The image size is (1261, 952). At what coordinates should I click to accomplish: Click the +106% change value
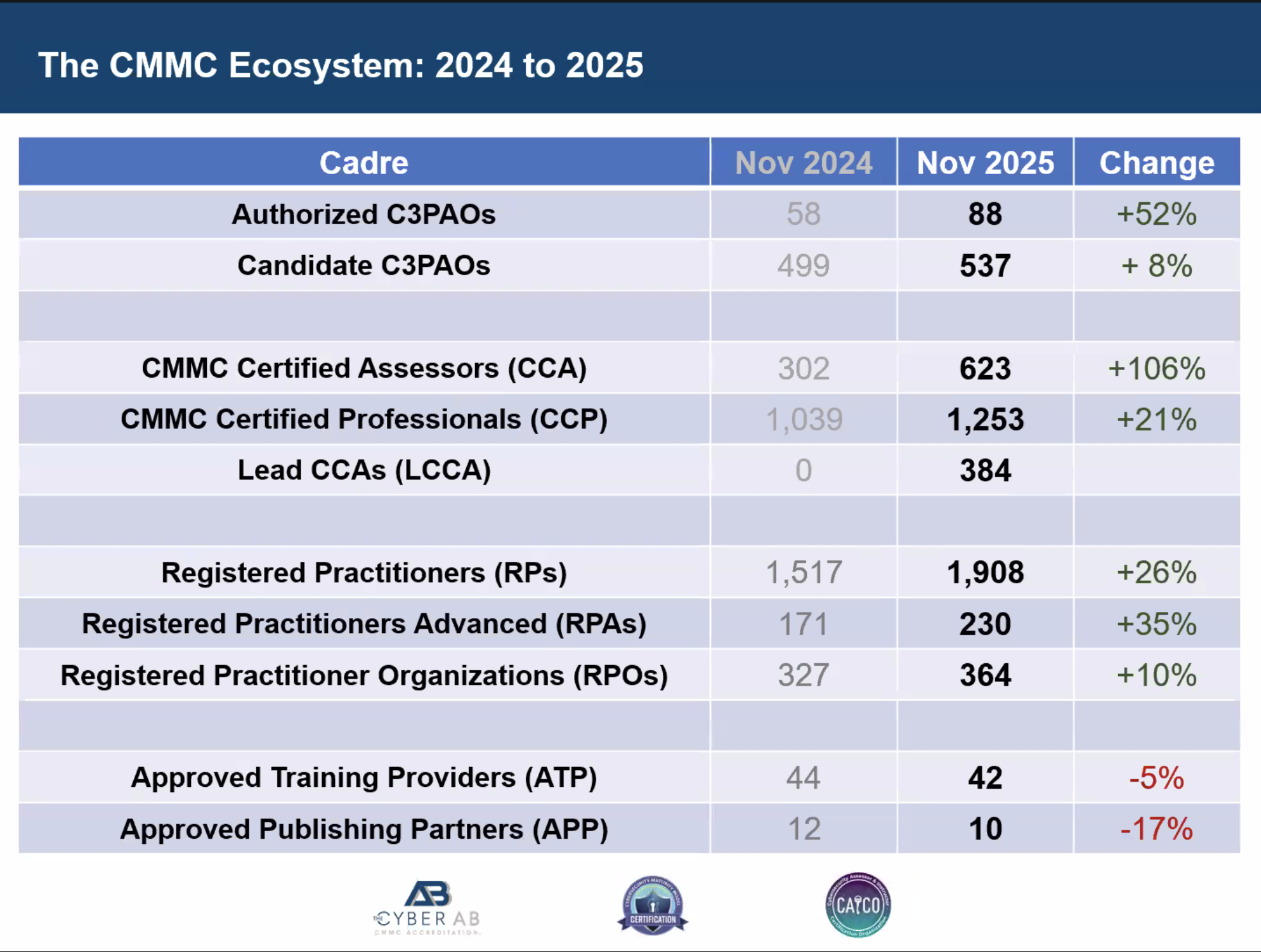(1157, 369)
